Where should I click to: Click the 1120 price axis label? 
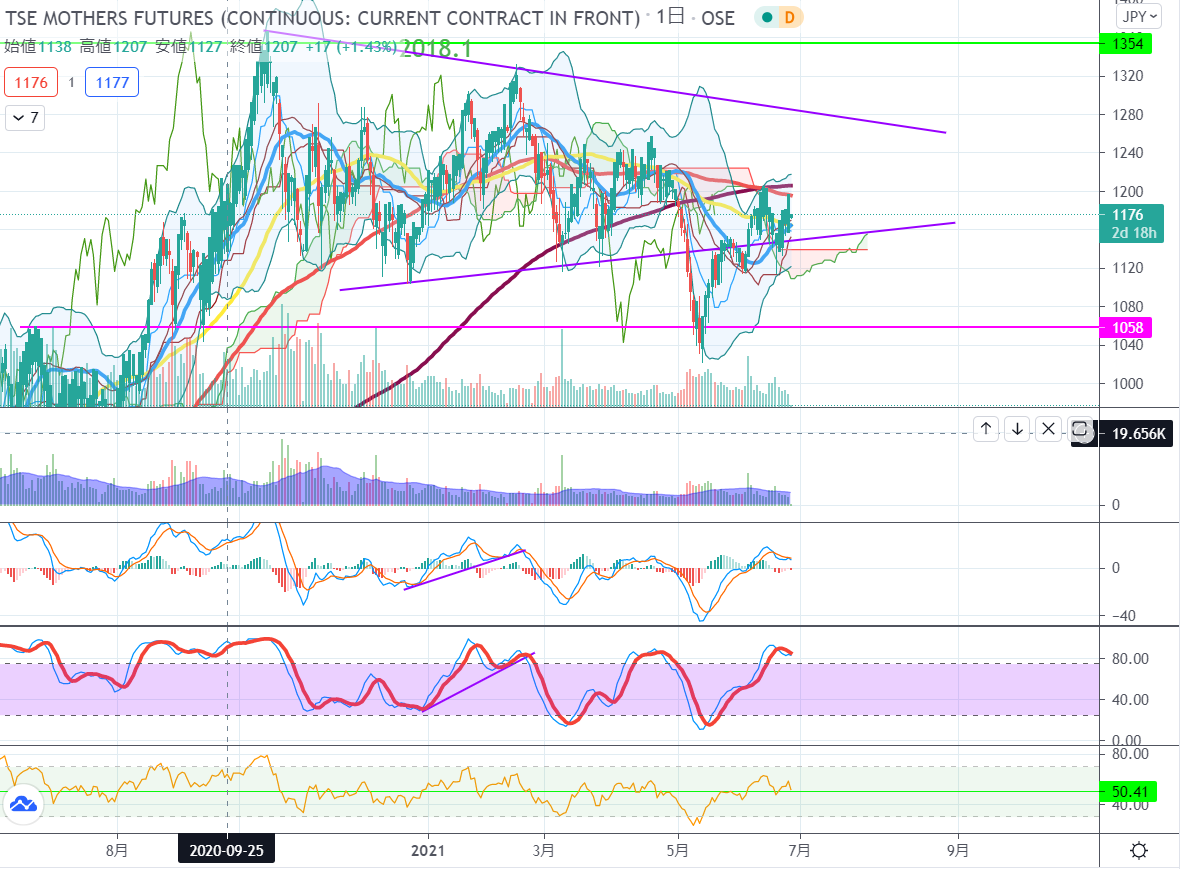point(1127,268)
